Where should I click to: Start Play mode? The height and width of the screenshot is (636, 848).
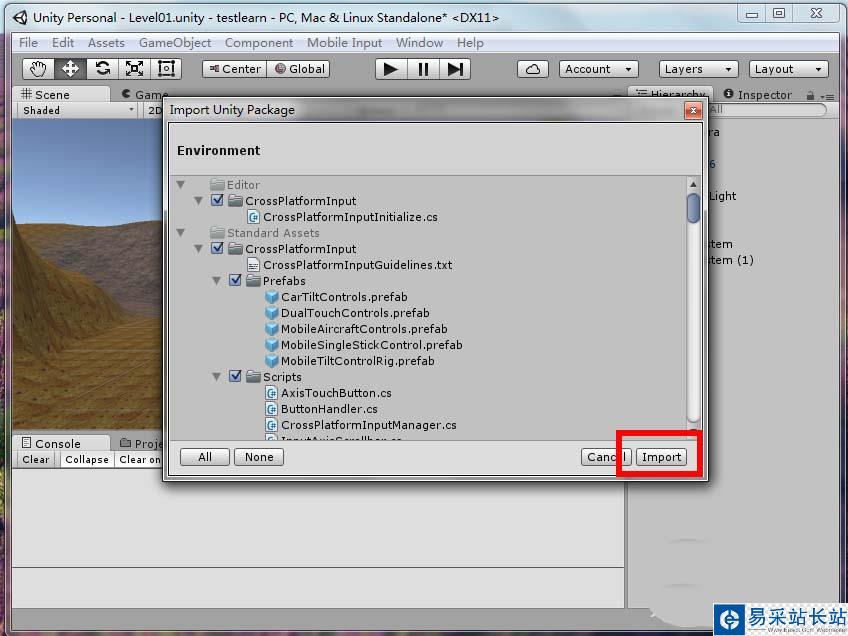[x=391, y=69]
